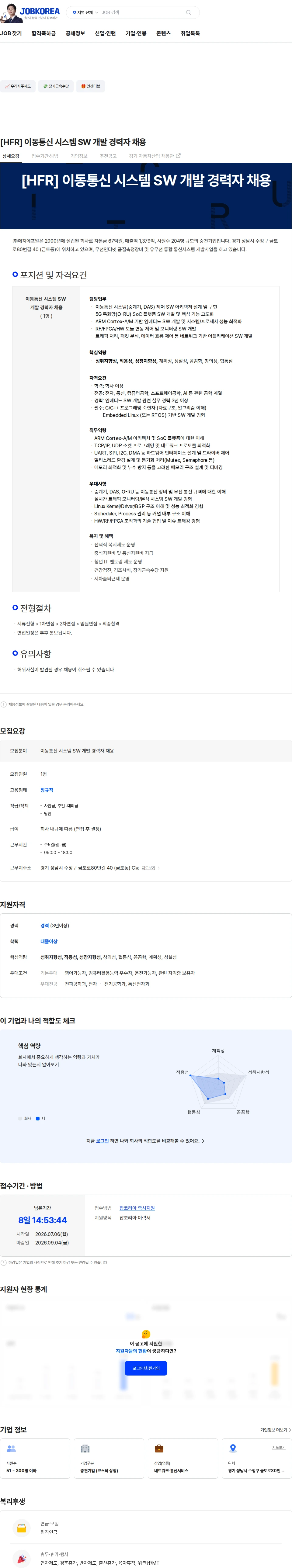This screenshot has height=1568, width=292.
Task: Click the 사원수 people icon
Action: pyautogui.click(x=11, y=1449)
